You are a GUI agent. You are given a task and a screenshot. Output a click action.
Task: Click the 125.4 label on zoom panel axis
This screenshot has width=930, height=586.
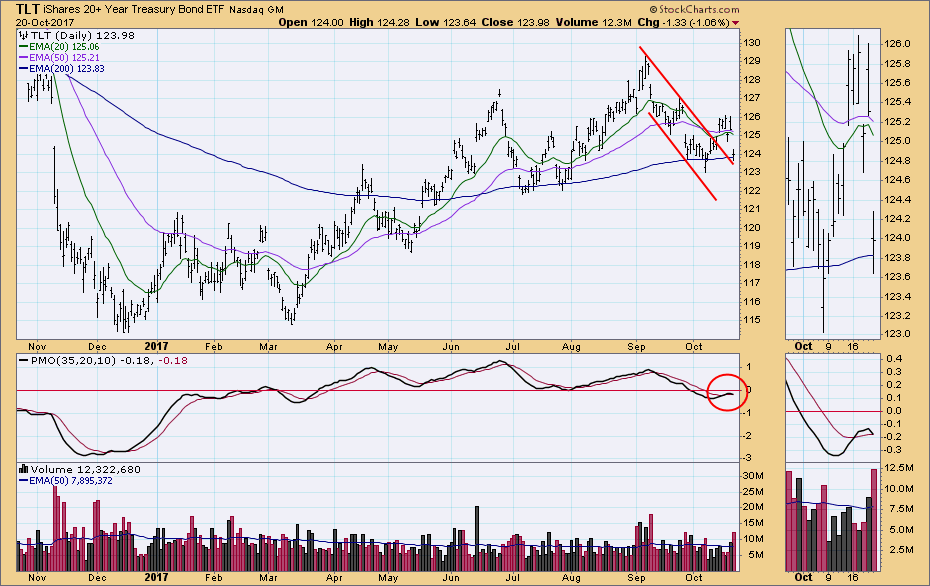click(897, 102)
